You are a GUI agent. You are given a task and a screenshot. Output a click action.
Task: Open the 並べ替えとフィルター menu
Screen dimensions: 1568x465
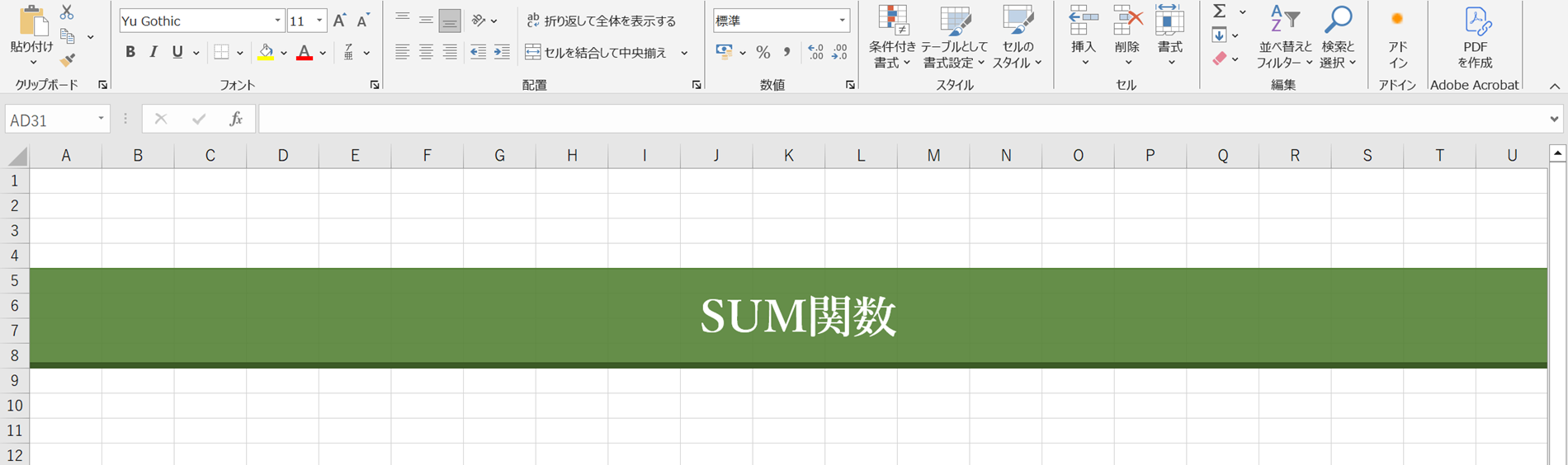[1284, 37]
